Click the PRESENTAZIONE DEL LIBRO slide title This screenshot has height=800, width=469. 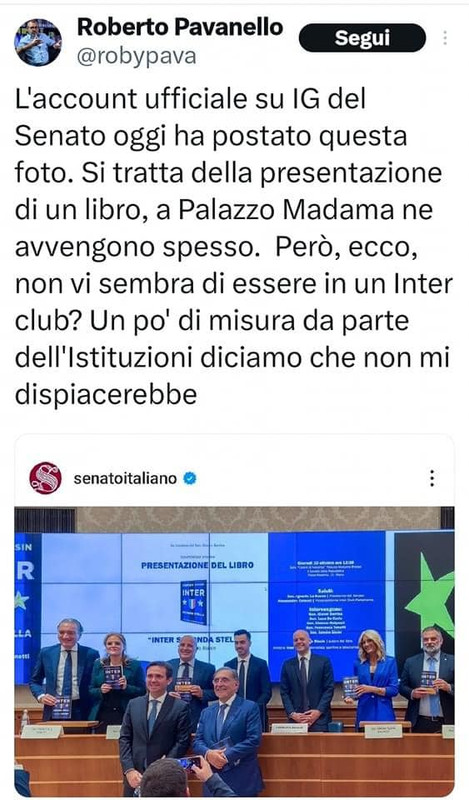[x=197, y=565]
